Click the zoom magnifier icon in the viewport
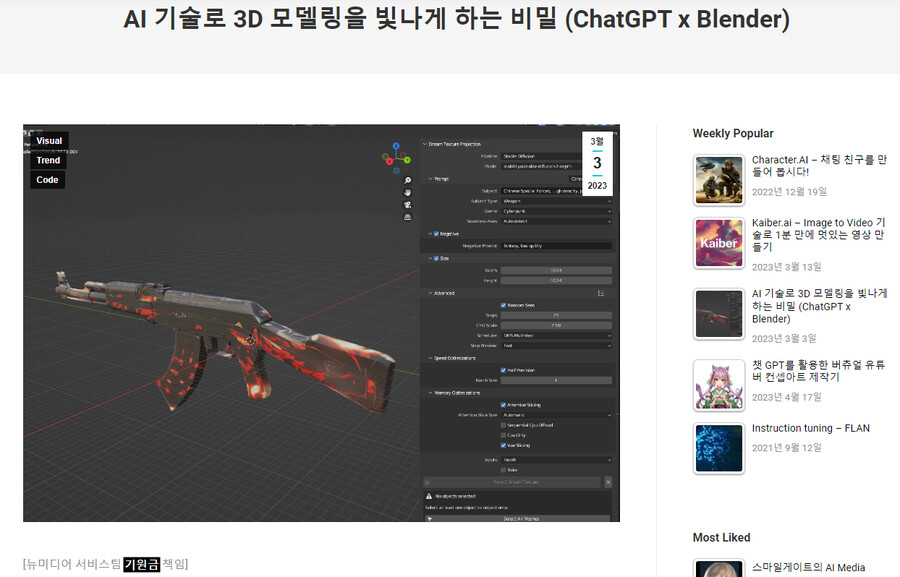 pyautogui.click(x=408, y=181)
